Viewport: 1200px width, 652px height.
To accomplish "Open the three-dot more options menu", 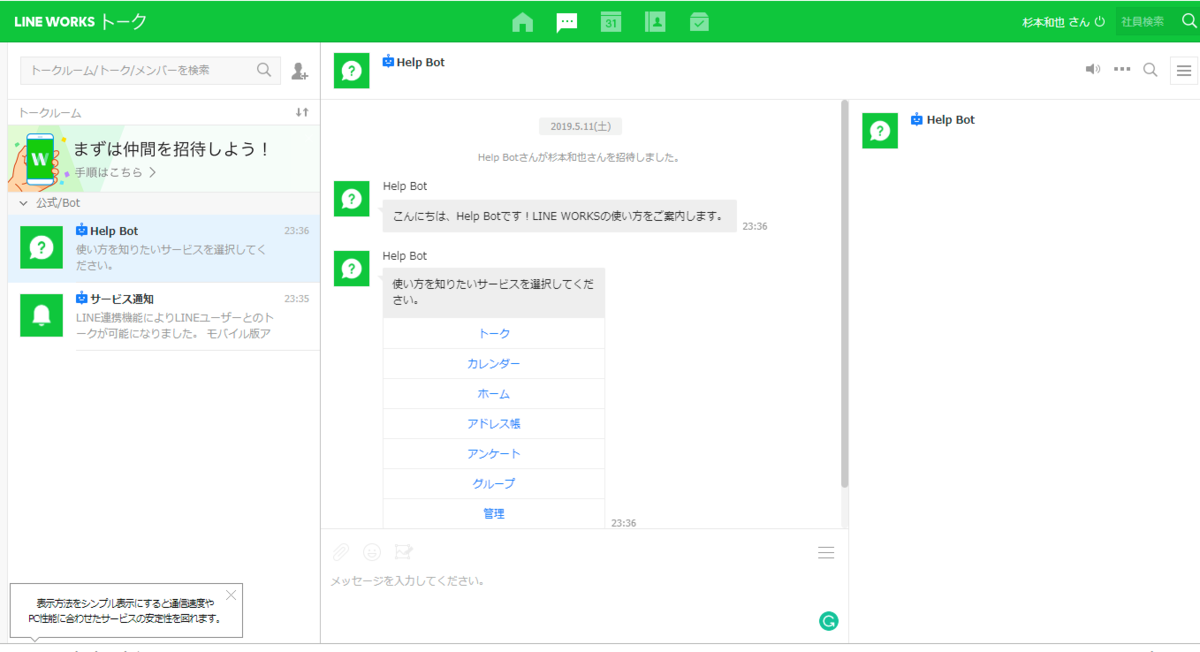I will click(1122, 69).
